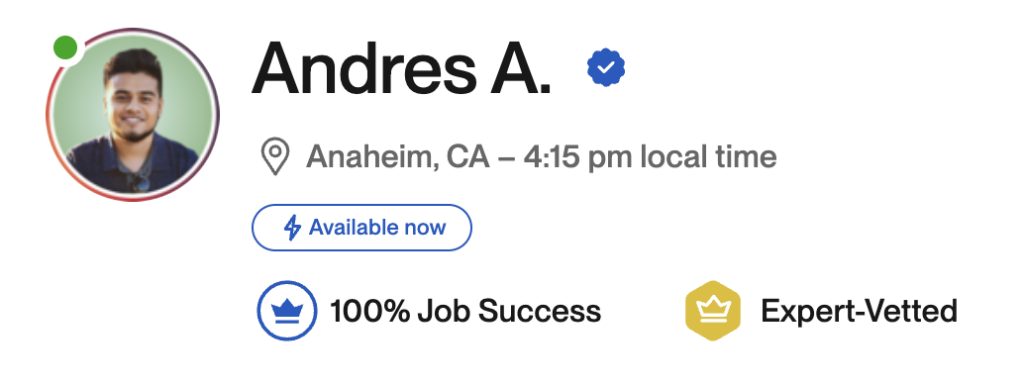Image resolution: width=1024 pixels, height=386 pixels.
Task: Click the green online status dot
Action: tap(65, 47)
